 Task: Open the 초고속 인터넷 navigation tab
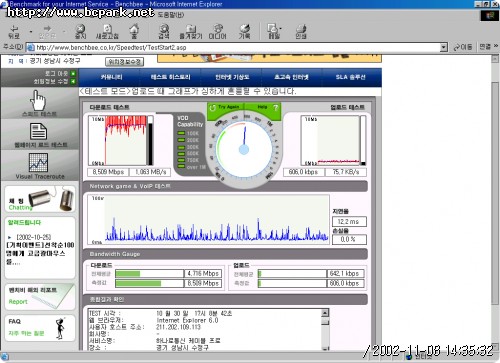coord(291,77)
